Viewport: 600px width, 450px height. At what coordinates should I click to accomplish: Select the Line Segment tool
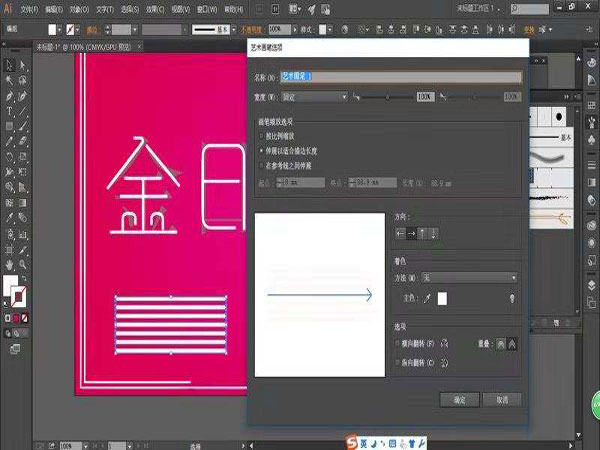(x=23, y=111)
